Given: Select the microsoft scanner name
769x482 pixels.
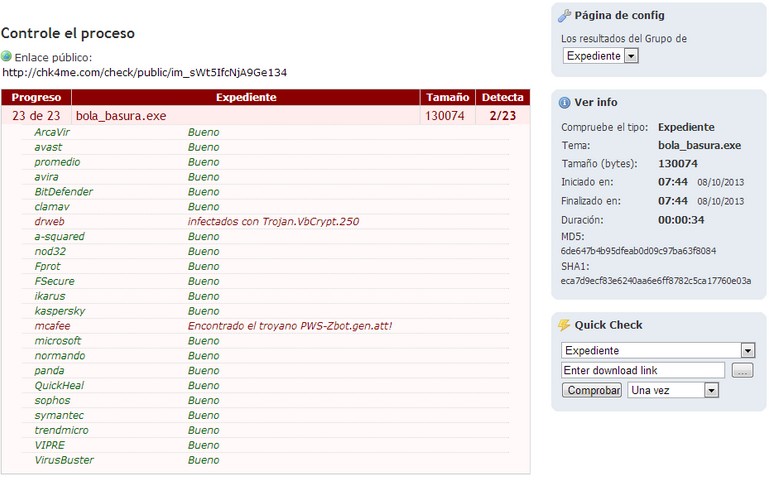Looking at the screenshot, I should 57,341.
